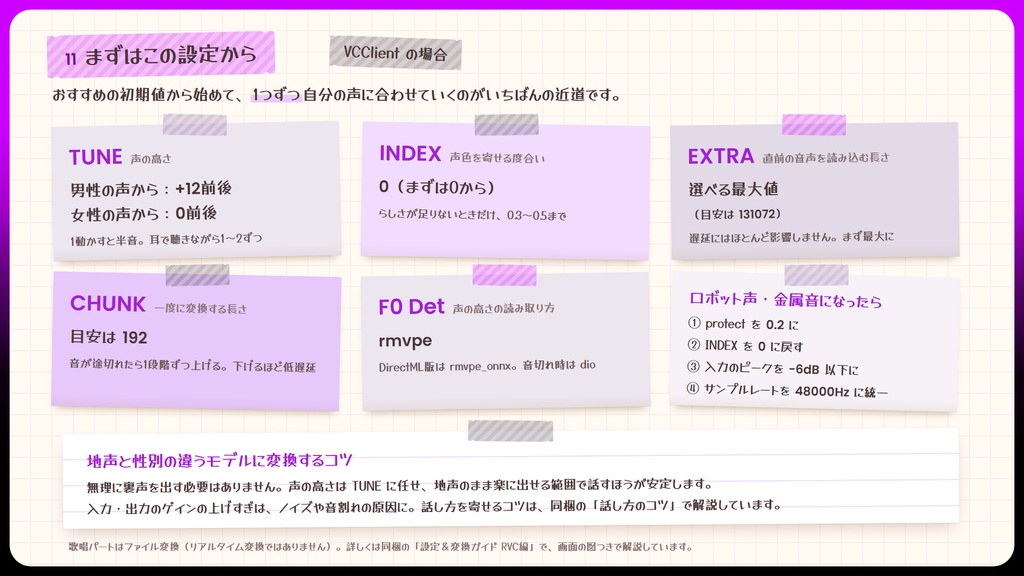Click the "F0 Det" card heading

(411, 307)
